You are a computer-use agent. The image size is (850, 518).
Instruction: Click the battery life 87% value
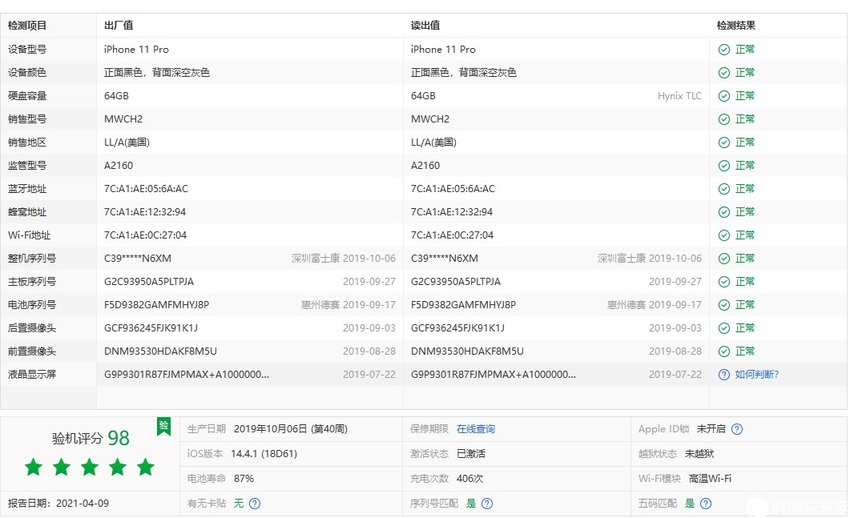click(x=244, y=478)
